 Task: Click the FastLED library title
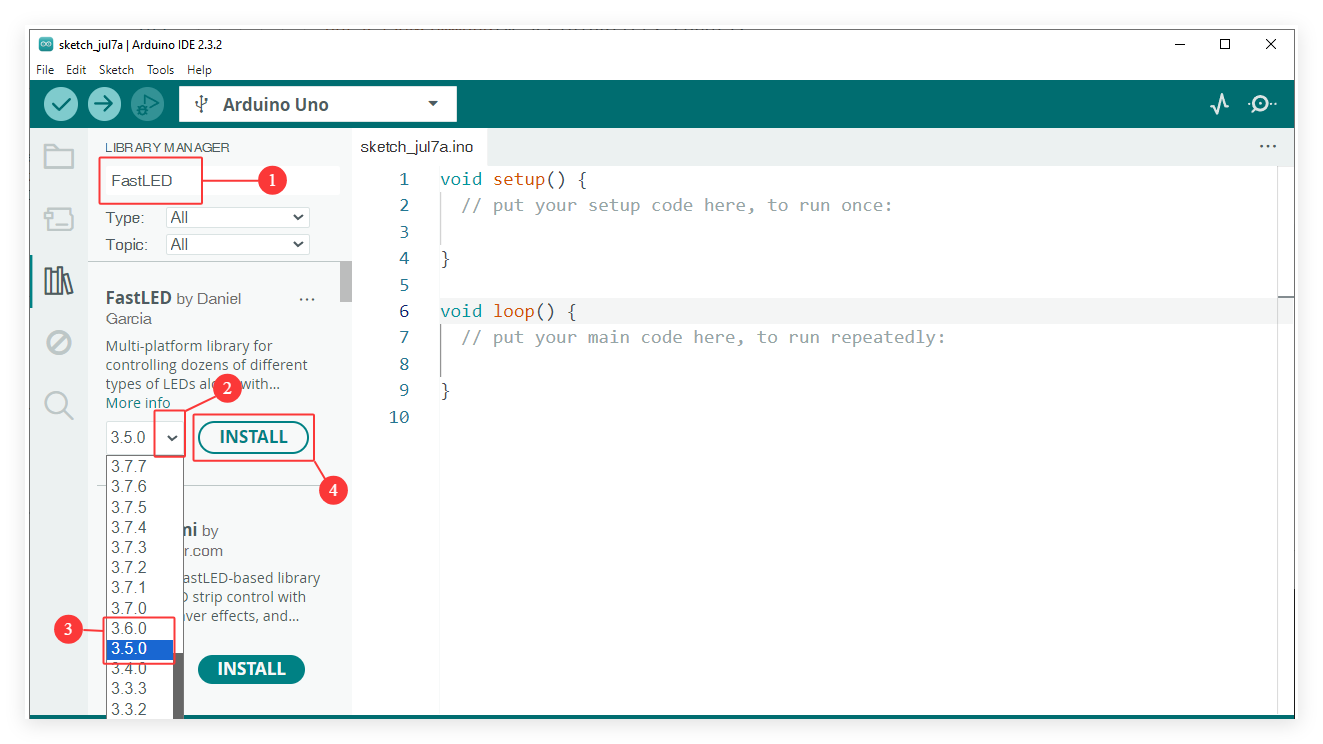pos(139,298)
